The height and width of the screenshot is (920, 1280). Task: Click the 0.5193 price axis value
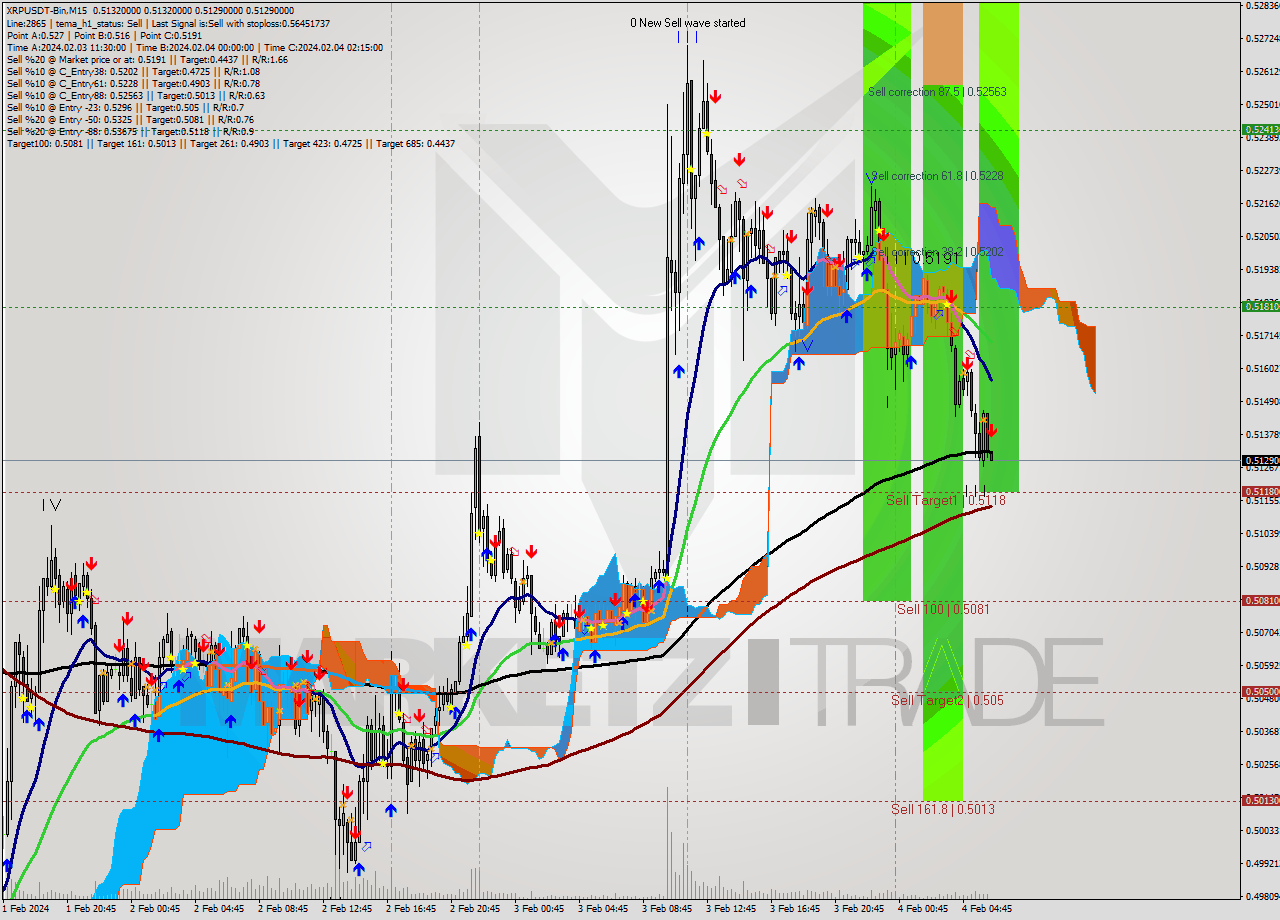point(1263,269)
